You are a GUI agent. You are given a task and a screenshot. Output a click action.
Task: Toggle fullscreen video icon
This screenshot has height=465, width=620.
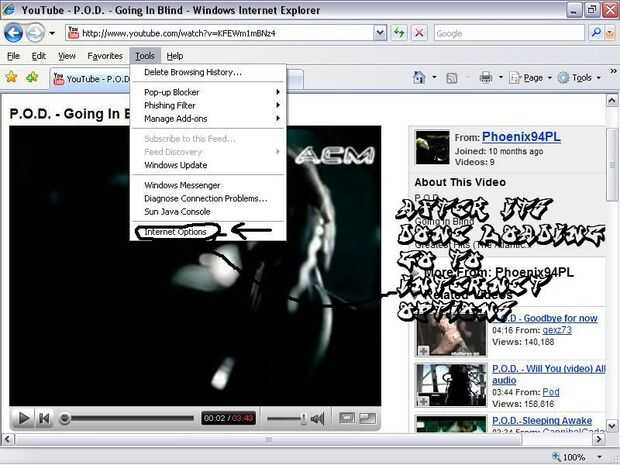pyautogui.click(x=368, y=418)
